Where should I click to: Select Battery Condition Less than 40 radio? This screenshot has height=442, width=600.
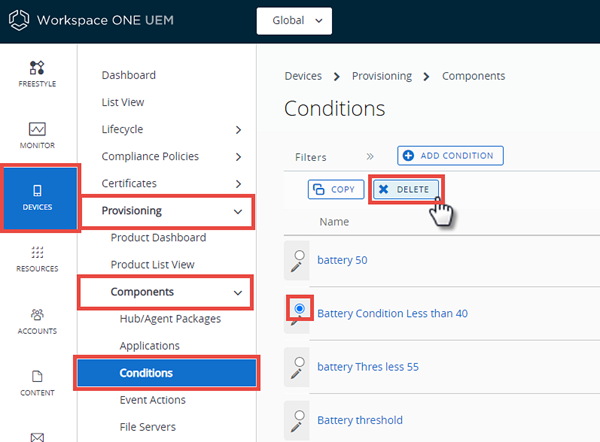click(300, 308)
